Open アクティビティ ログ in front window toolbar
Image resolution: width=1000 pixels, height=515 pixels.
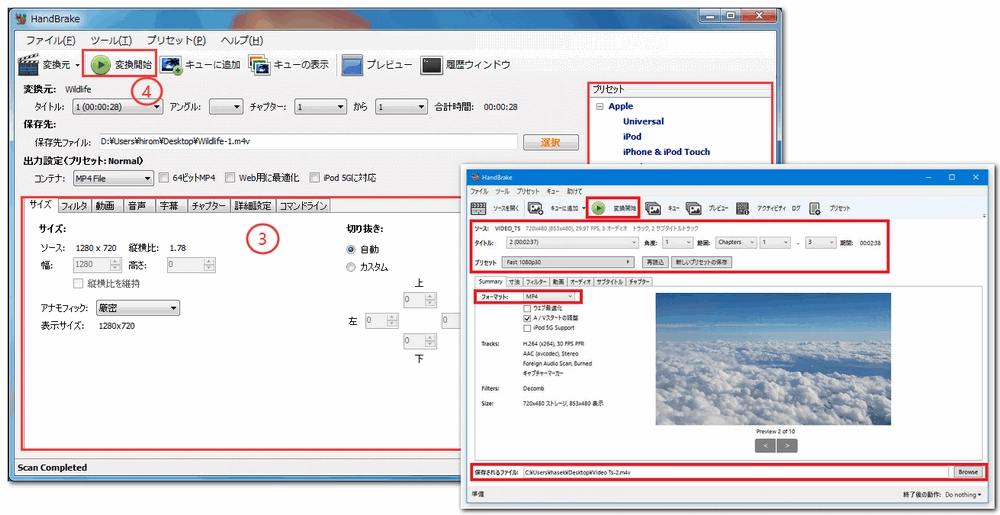[768, 208]
